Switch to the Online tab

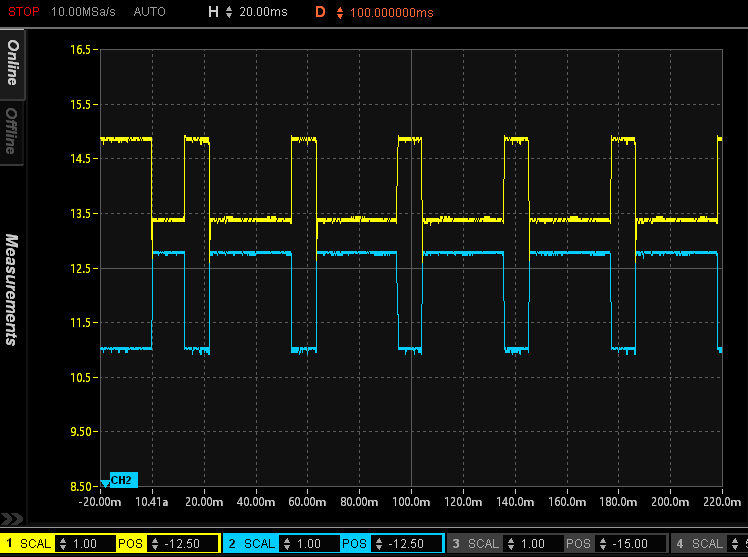(x=12, y=62)
